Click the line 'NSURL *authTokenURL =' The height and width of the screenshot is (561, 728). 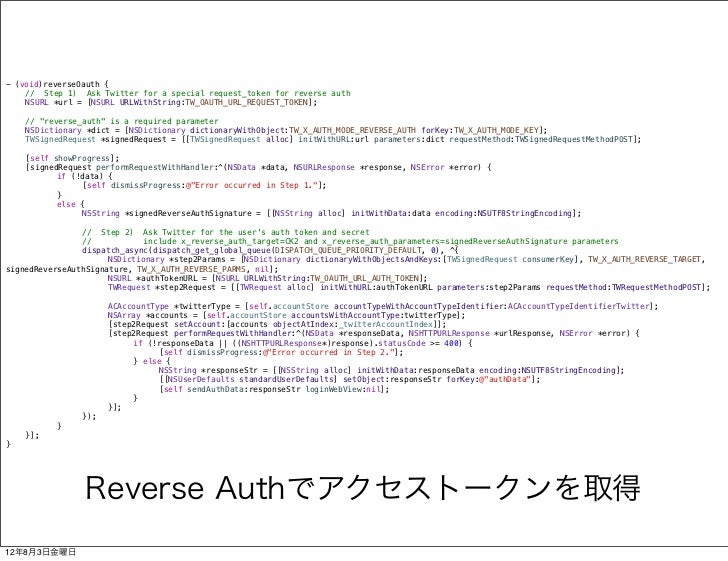(x=267, y=278)
